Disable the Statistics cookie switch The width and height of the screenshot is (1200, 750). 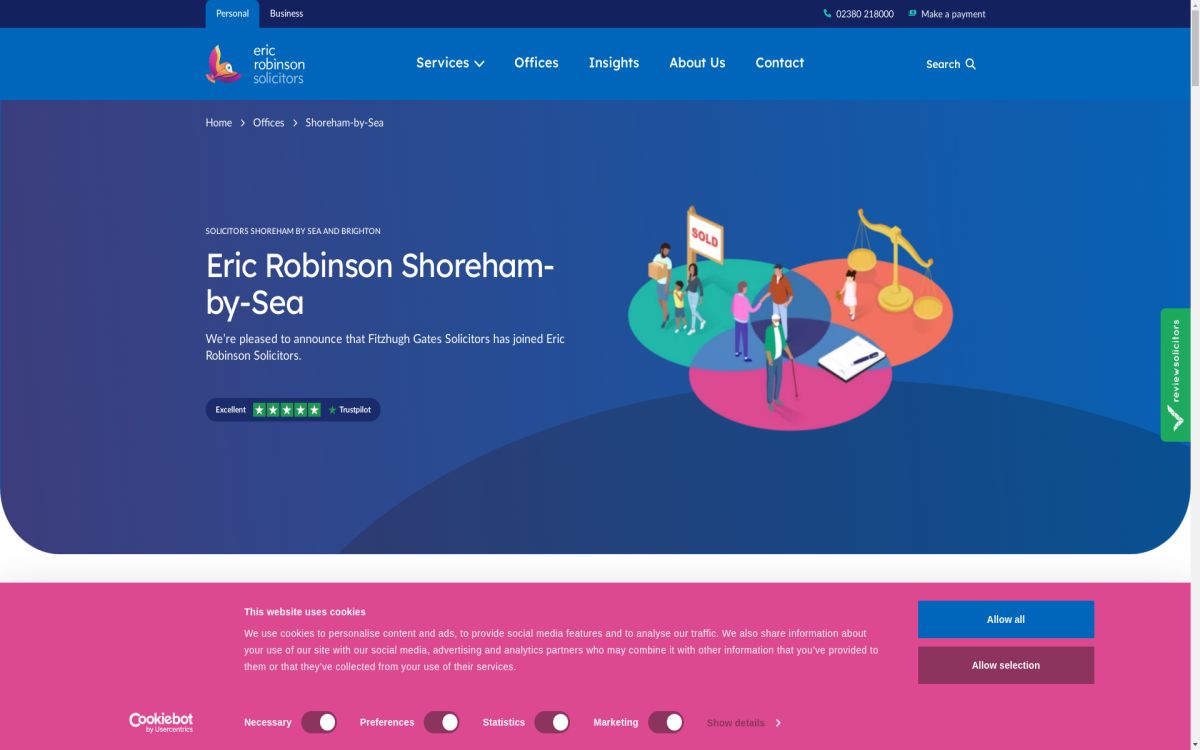pyautogui.click(x=552, y=722)
